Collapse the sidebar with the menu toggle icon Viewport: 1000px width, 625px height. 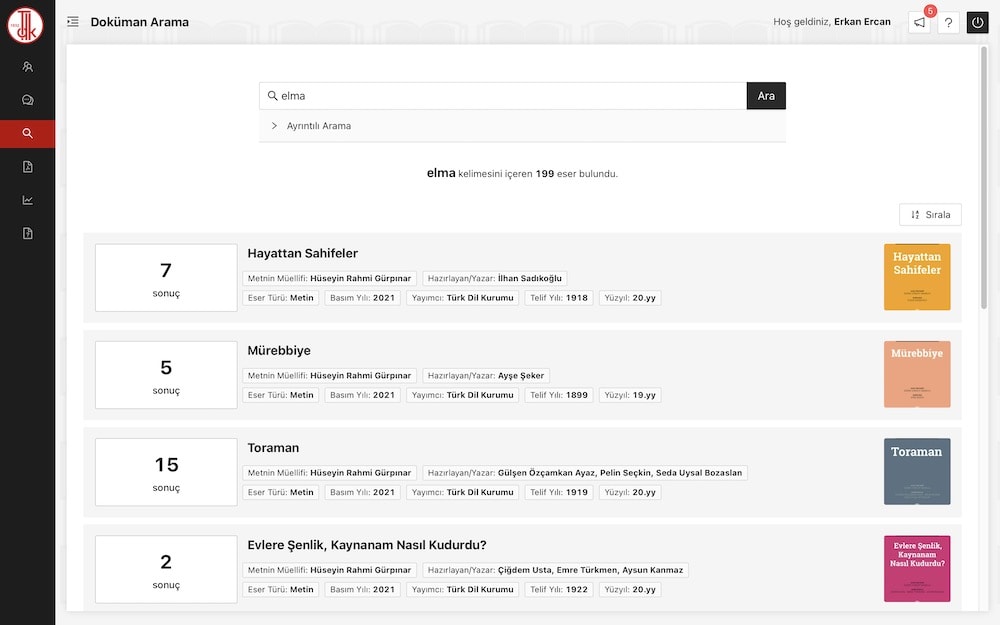[73, 22]
